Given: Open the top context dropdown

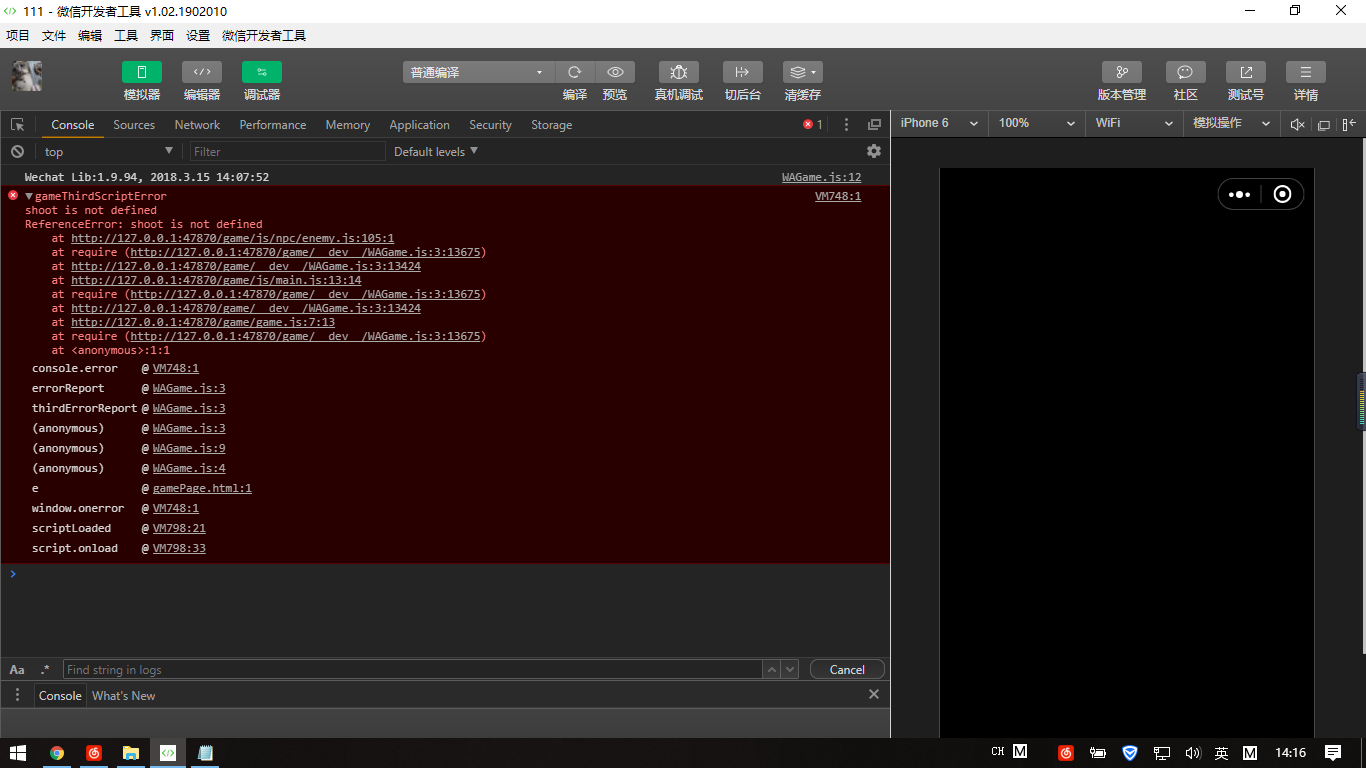Looking at the screenshot, I should click(109, 151).
